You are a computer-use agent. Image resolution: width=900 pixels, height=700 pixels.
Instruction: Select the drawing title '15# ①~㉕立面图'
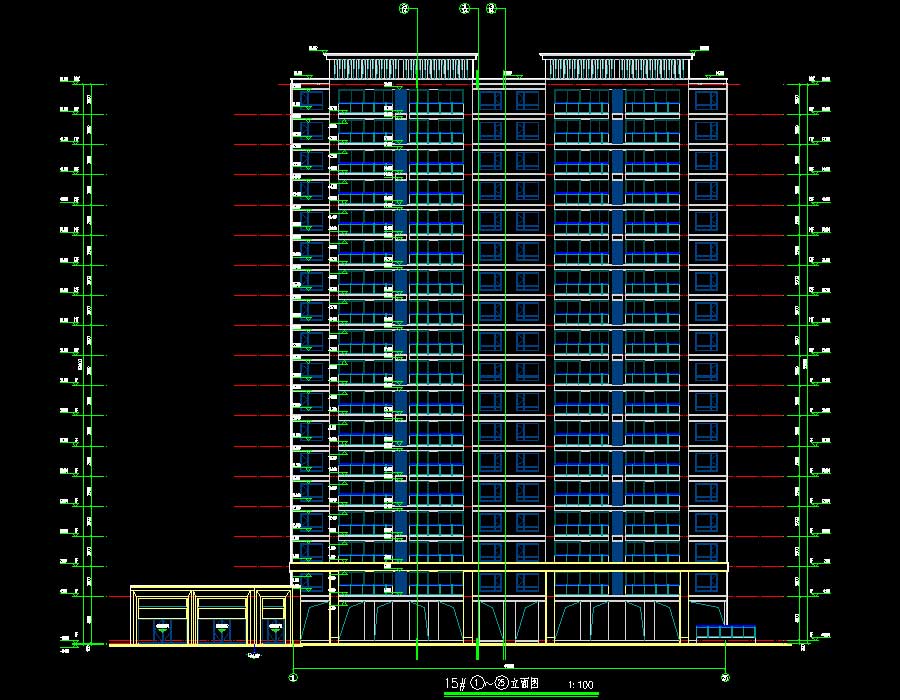click(x=492, y=683)
